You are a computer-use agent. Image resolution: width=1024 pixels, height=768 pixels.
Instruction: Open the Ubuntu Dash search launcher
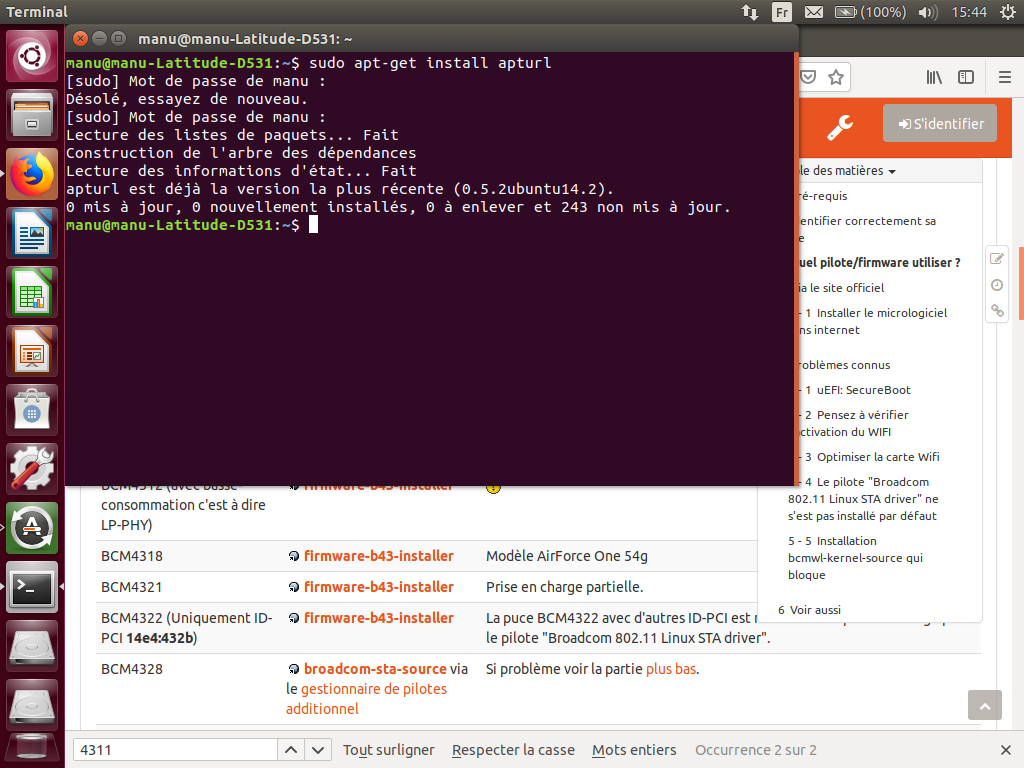pyautogui.click(x=32, y=56)
